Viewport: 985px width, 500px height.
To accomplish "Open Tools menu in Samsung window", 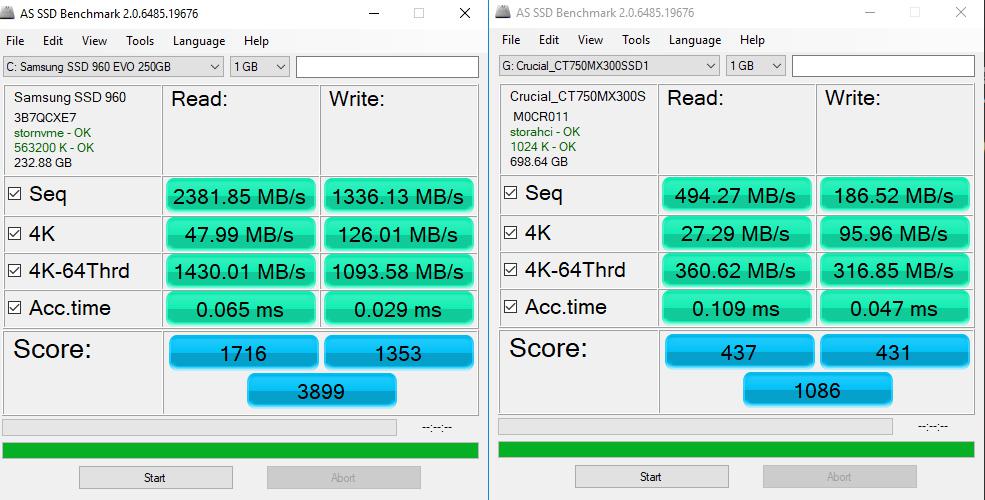I will 139,41.
